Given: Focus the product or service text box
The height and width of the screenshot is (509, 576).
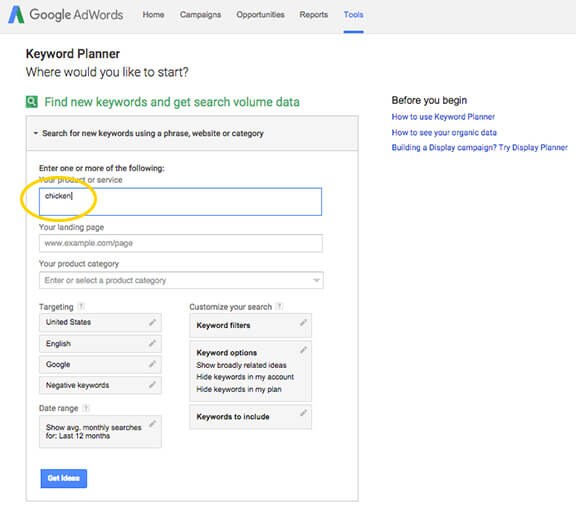Looking at the screenshot, I should coord(180,202).
